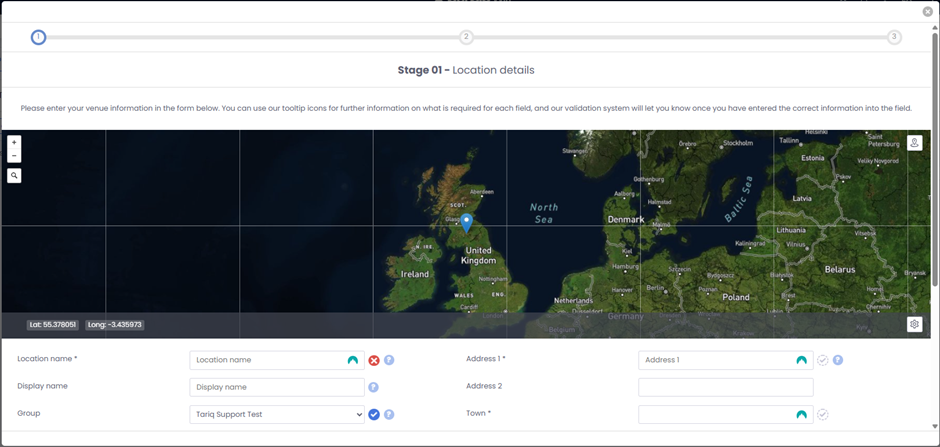Click the map locate-me pin icon
Screen dimensions: 940x447
pyautogui.click(x=914, y=143)
